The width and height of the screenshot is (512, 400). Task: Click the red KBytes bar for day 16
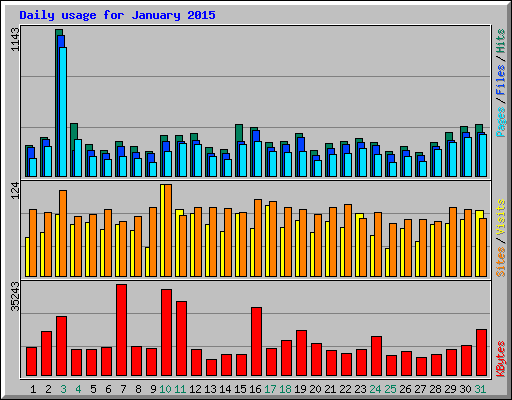click(257, 342)
